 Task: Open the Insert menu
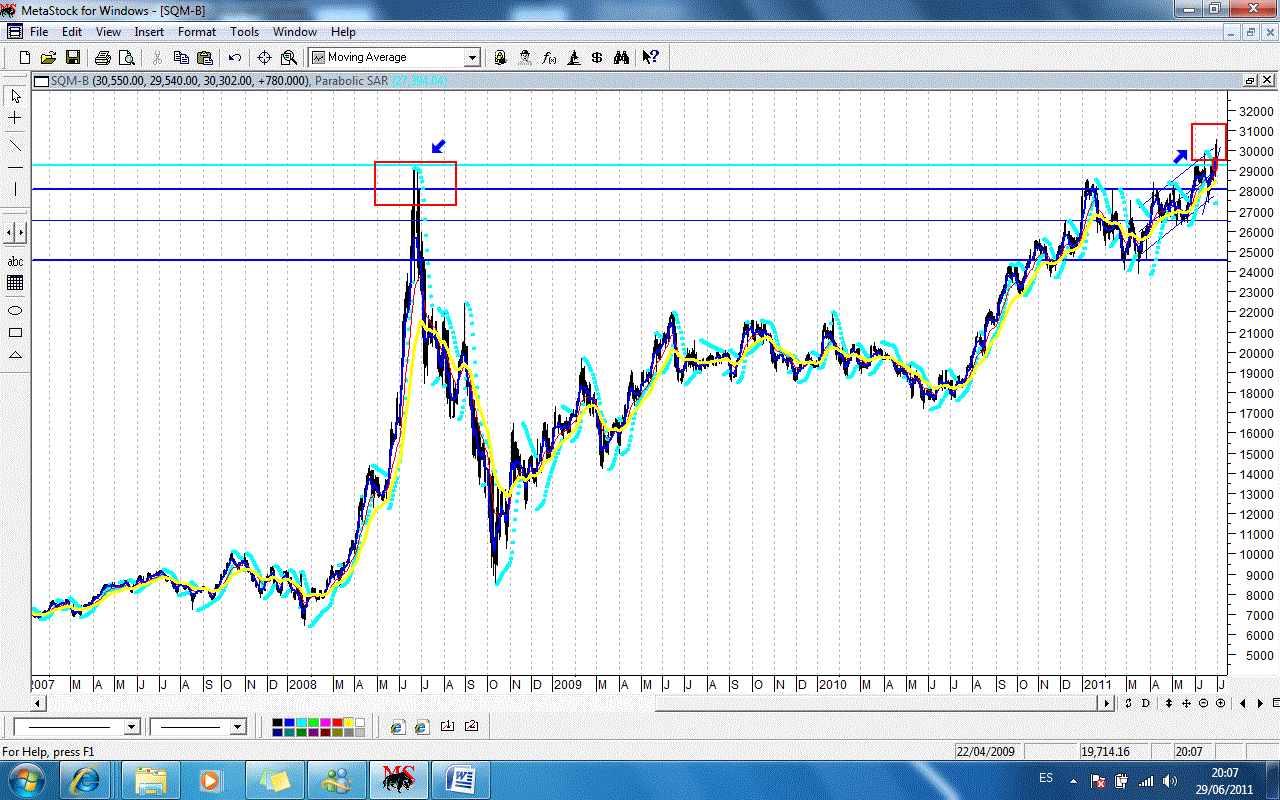pyautogui.click(x=149, y=32)
